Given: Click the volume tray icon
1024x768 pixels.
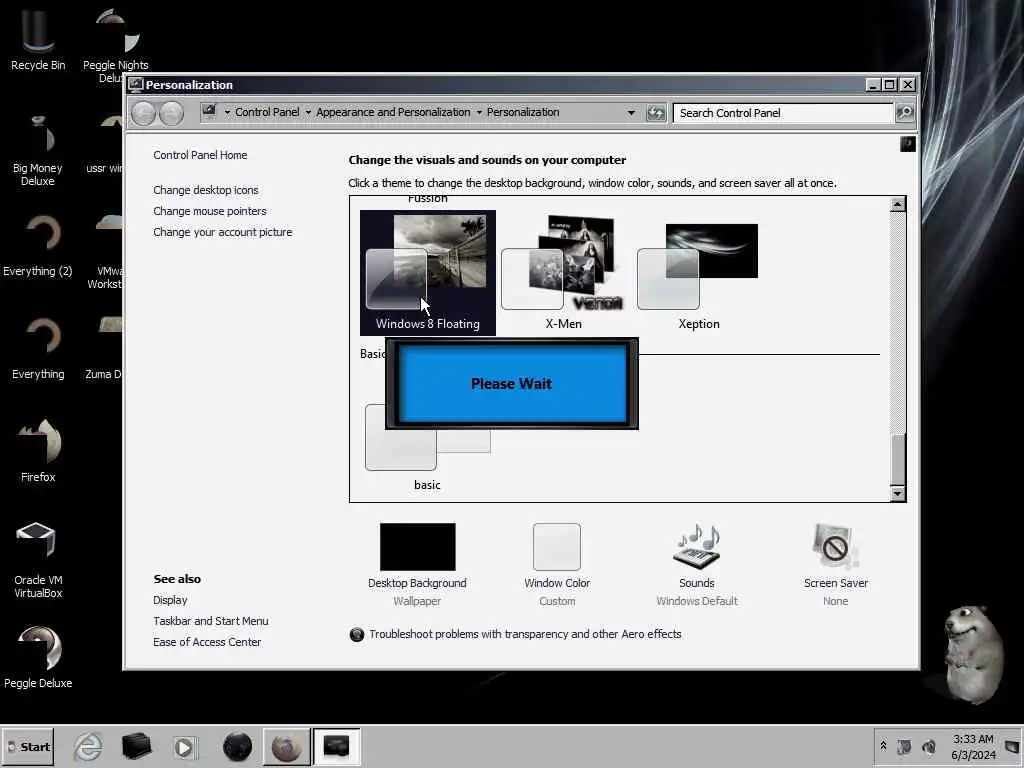Looking at the screenshot, I should click(x=928, y=746).
